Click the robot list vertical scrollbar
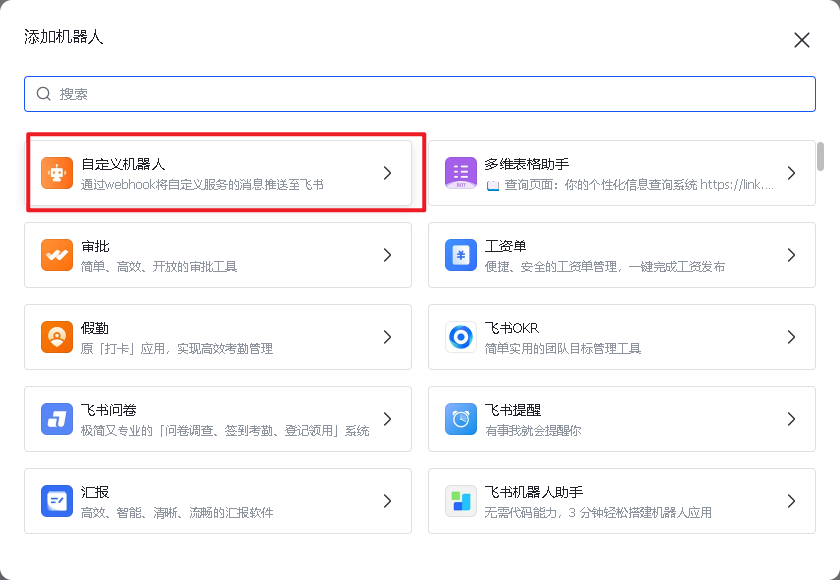This screenshot has height=580, width=840. pyautogui.click(x=820, y=156)
